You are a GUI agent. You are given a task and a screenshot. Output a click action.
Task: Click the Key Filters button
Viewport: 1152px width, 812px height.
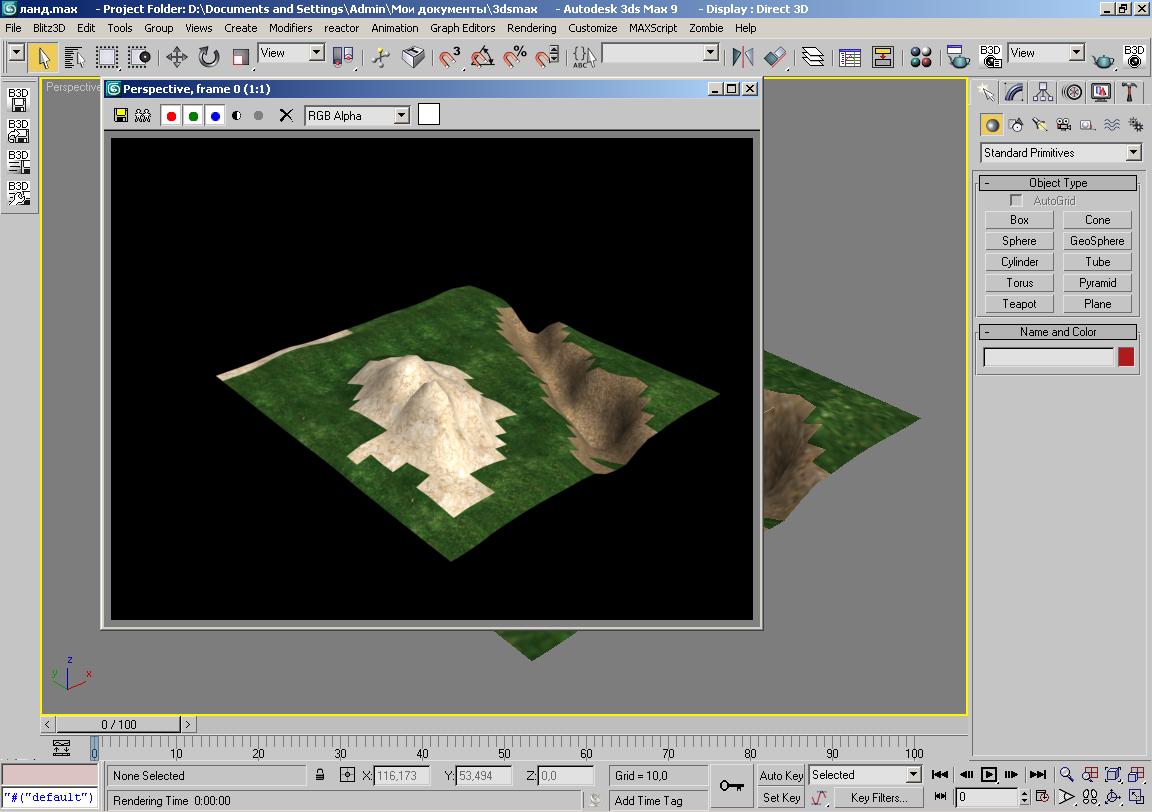[x=878, y=798]
